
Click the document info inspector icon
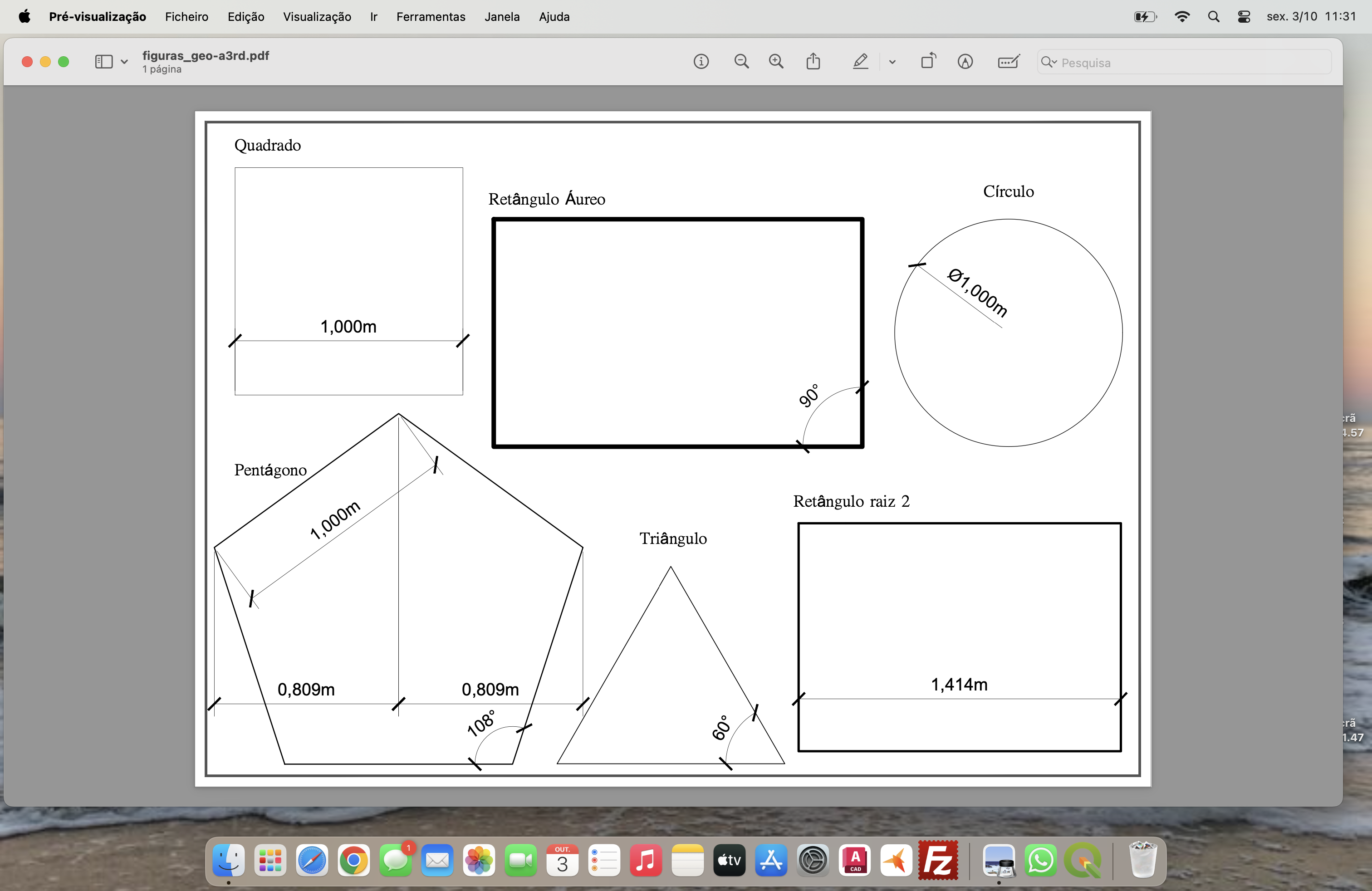701,62
